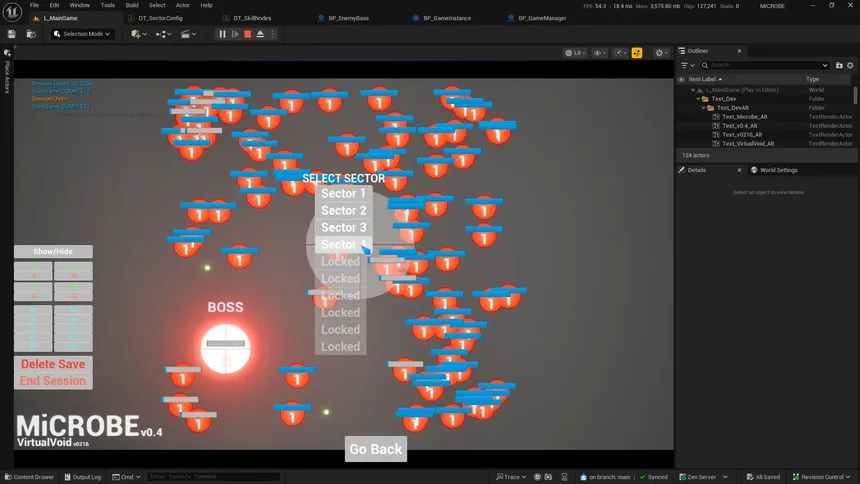Viewport: 860px width, 484px height.
Task: Choose Sector 2 from the list
Action: [x=342, y=210]
